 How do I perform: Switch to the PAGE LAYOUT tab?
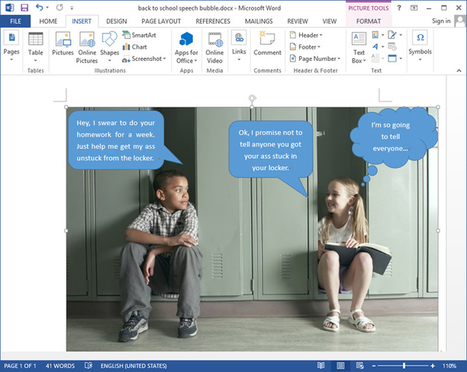coord(161,21)
